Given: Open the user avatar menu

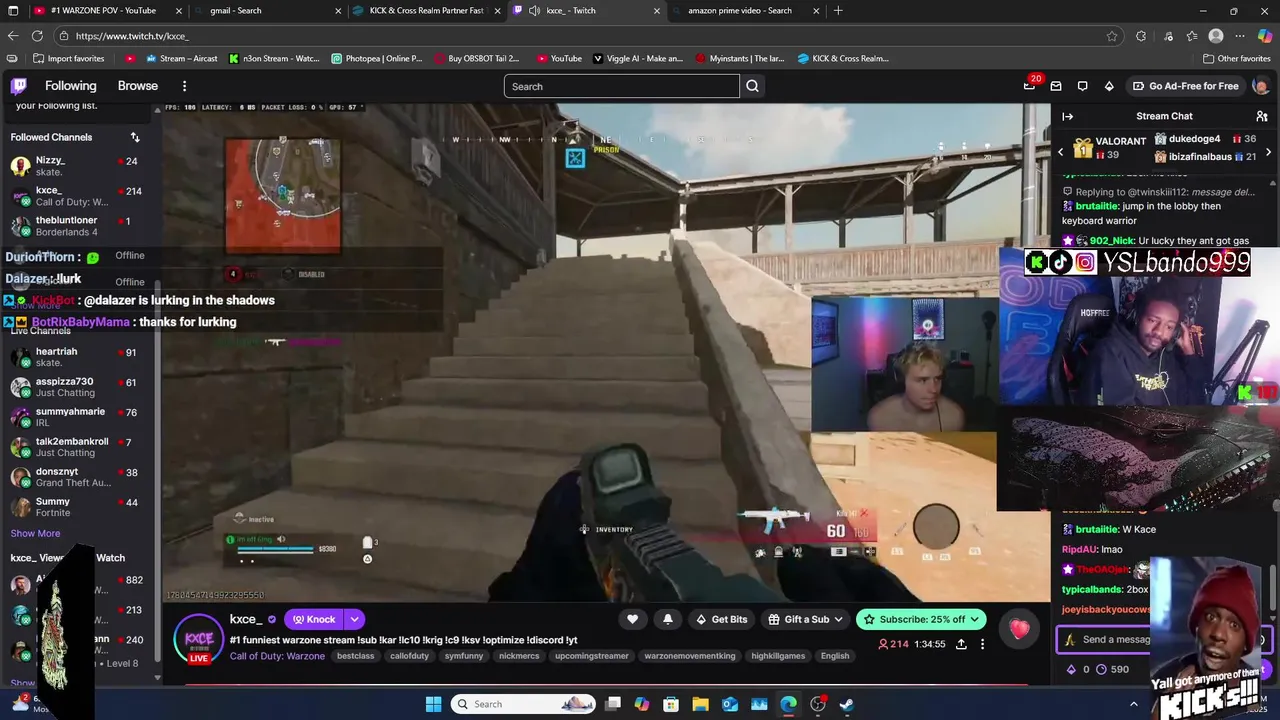Looking at the screenshot, I should (1260, 86).
